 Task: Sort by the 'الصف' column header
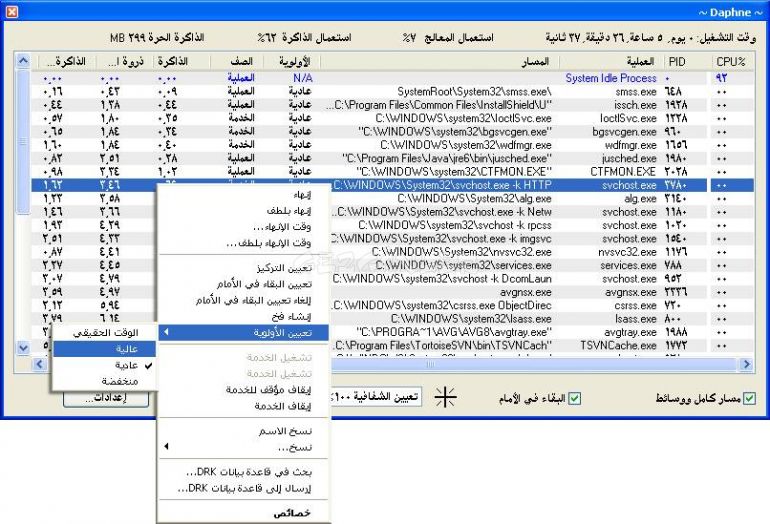(237, 62)
